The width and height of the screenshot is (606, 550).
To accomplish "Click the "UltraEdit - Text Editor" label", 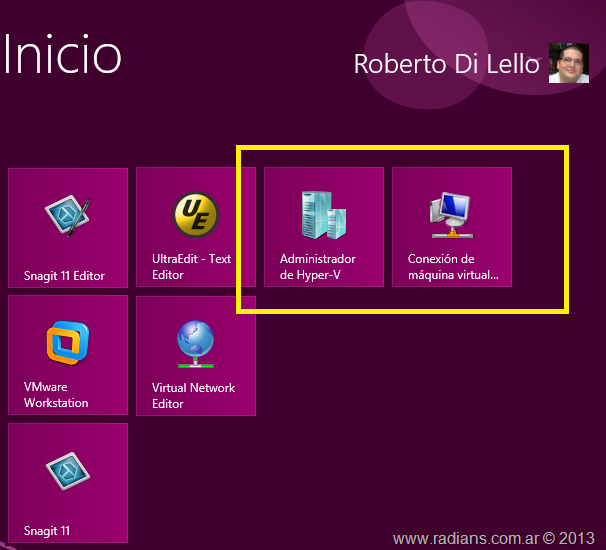I will tap(191, 267).
